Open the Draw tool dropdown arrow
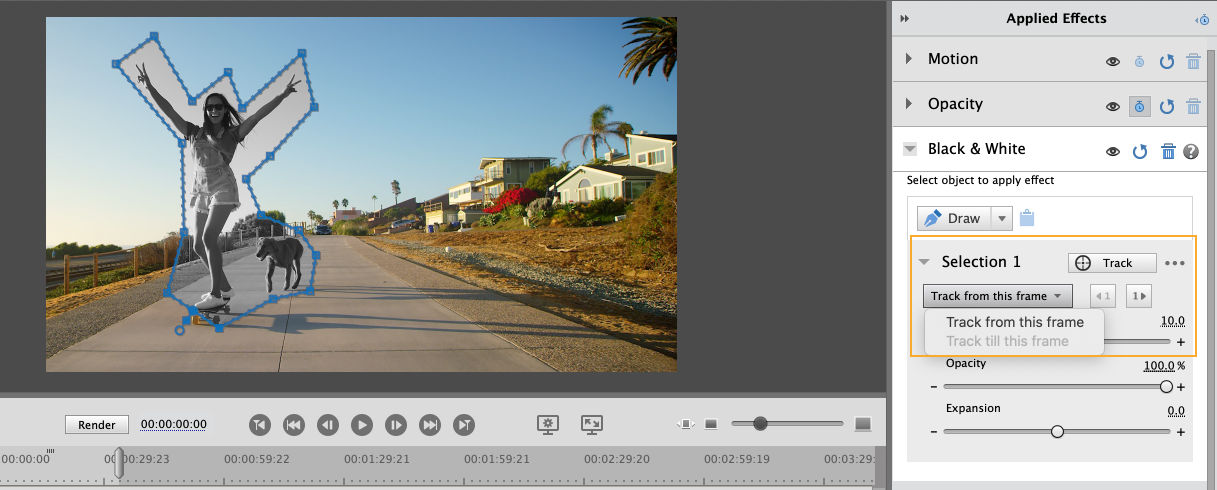This screenshot has height=490, width=1217. pyautogui.click(x=1002, y=219)
